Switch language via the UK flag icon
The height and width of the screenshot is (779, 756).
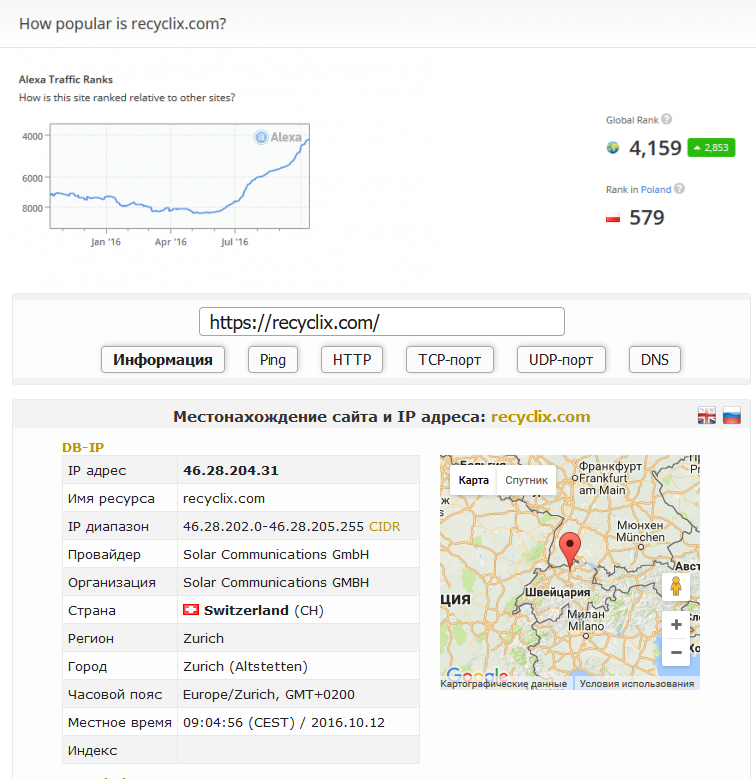(x=707, y=415)
